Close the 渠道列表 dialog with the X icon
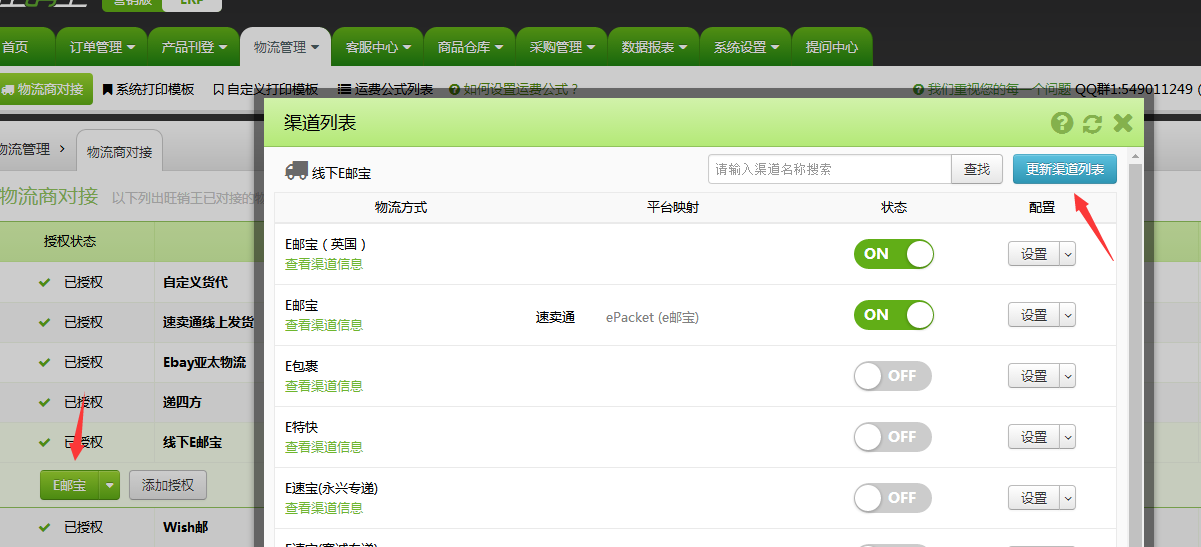 [x=1123, y=123]
